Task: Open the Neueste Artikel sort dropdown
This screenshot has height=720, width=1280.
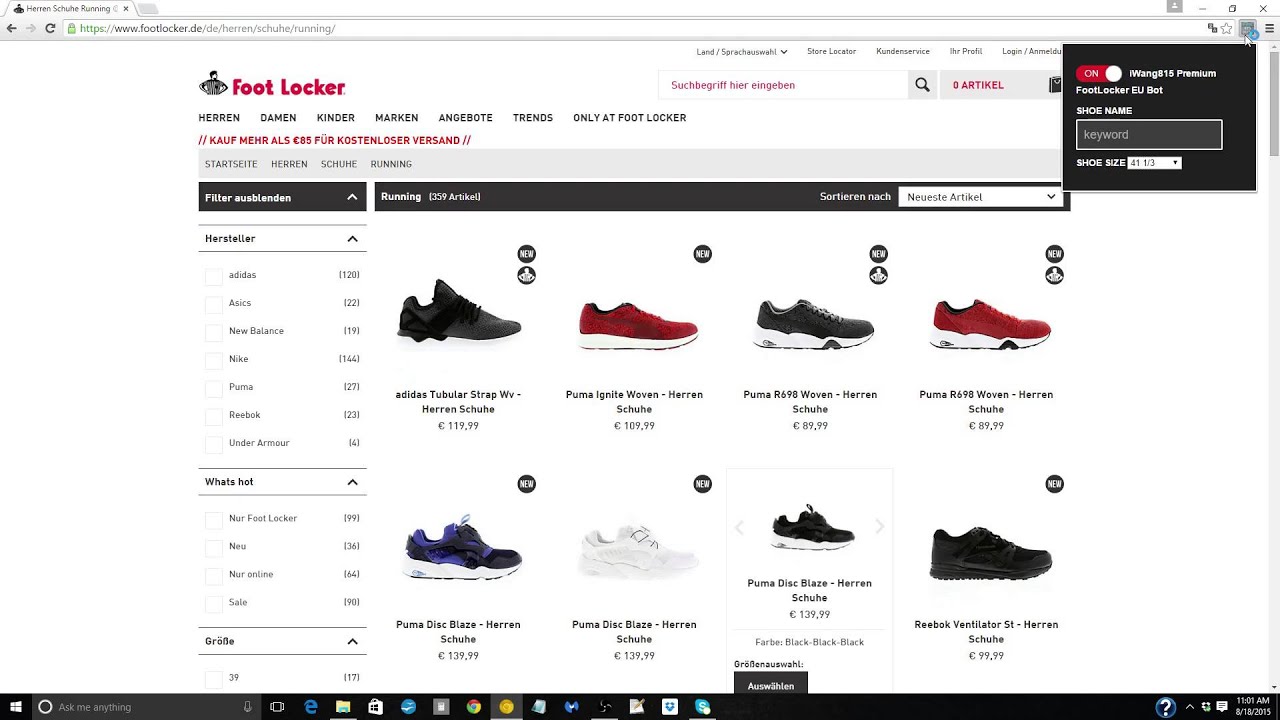Action: point(980,197)
